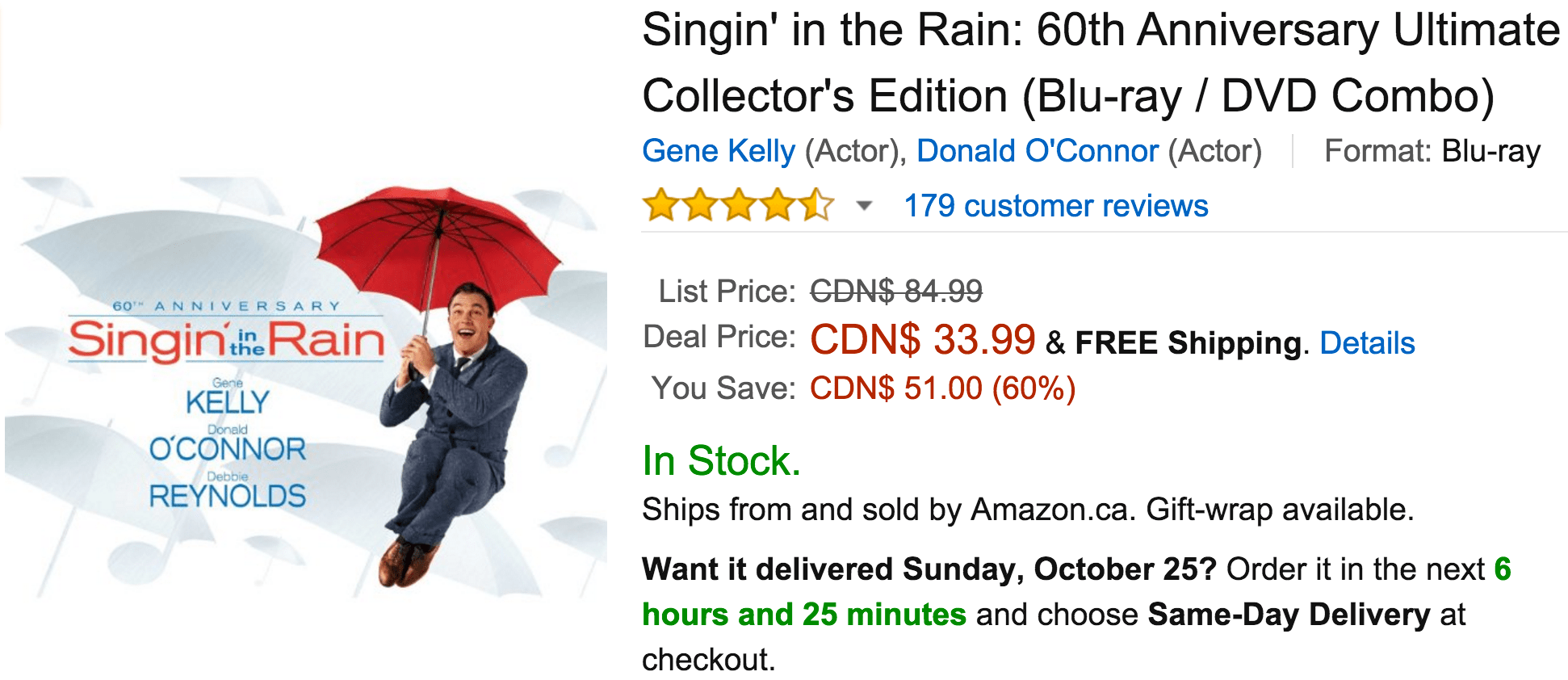Open the 179 customer reviews page
This screenshot has height=680, width=1568.
coord(1054,206)
